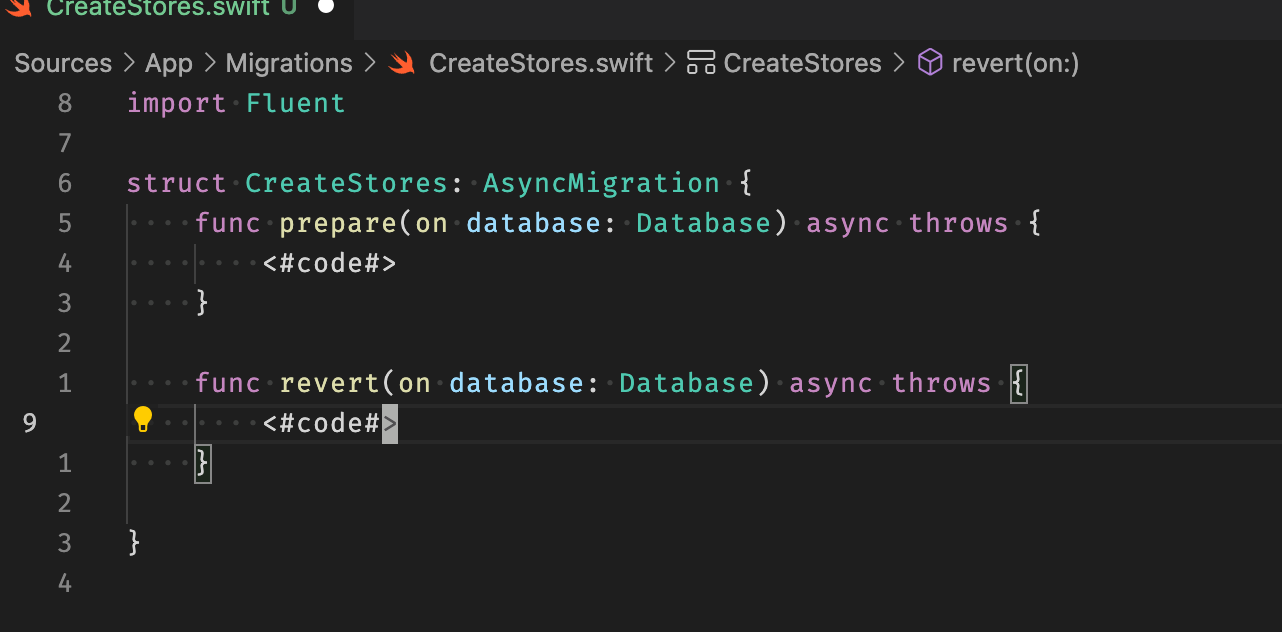Click relative line number 8 beside import
Viewport: 1282px width, 632px height.
pos(65,103)
